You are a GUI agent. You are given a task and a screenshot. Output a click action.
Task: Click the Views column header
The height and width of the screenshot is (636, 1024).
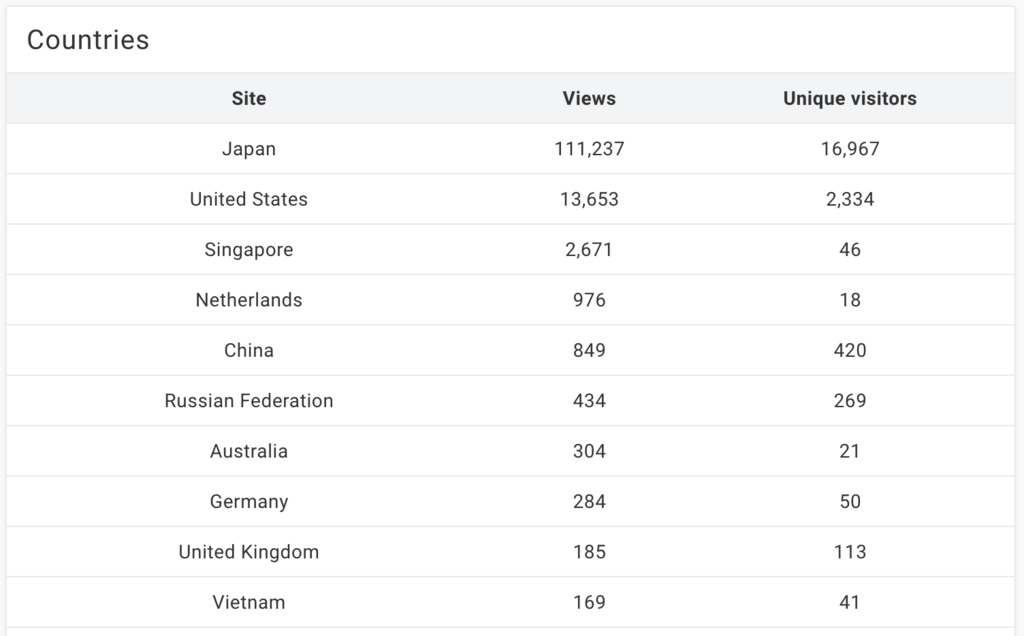point(589,99)
